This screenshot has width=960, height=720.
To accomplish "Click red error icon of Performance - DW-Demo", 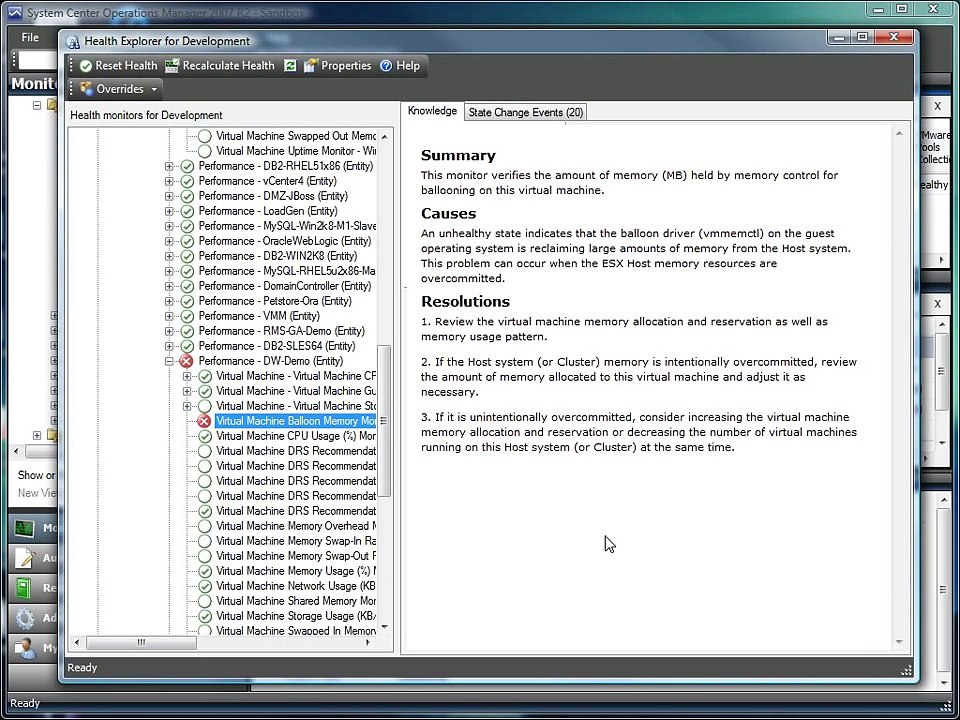I will click(x=187, y=361).
